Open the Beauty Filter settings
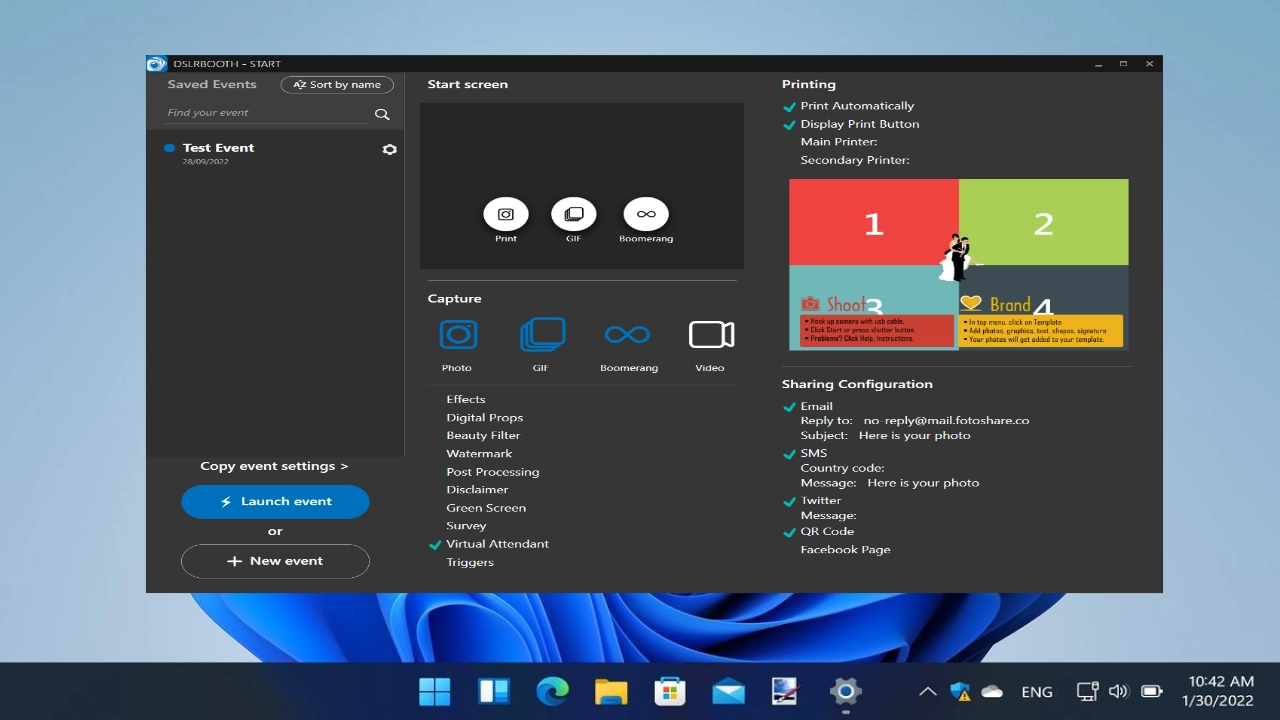The image size is (1280, 720). coord(483,436)
